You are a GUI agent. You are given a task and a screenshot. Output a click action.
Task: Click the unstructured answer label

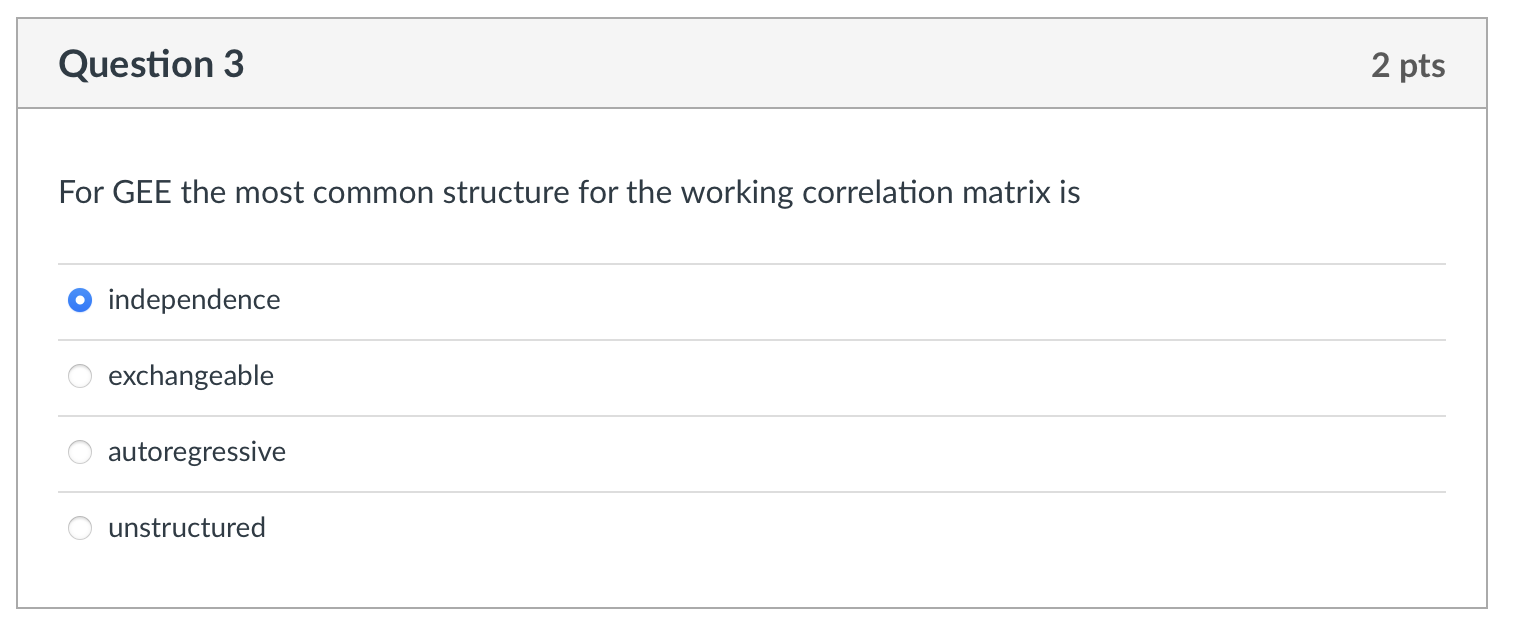coord(187,528)
